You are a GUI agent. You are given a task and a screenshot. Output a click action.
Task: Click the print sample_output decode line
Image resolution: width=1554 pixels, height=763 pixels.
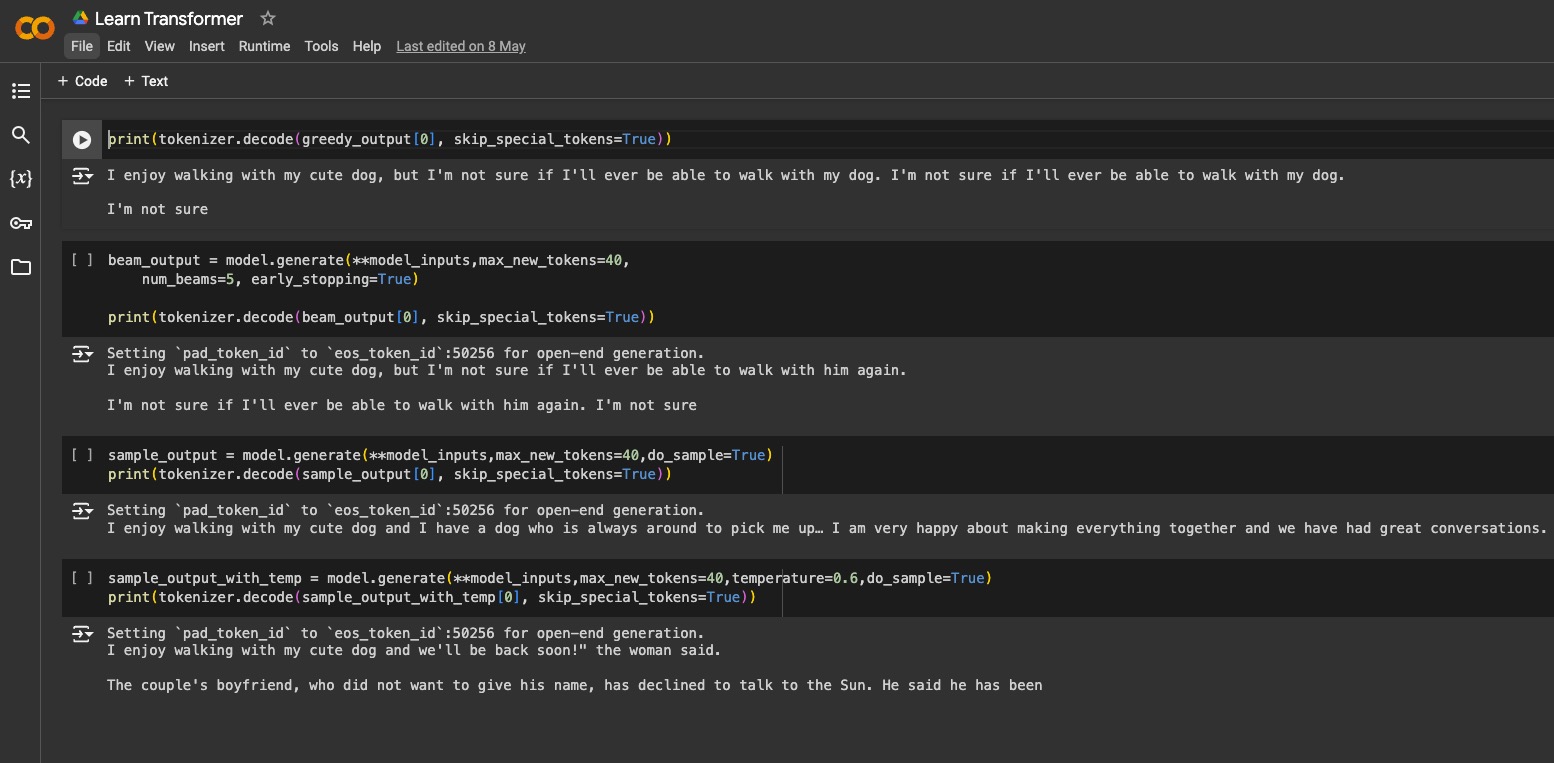pyautogui.click(x=390, y=474)
